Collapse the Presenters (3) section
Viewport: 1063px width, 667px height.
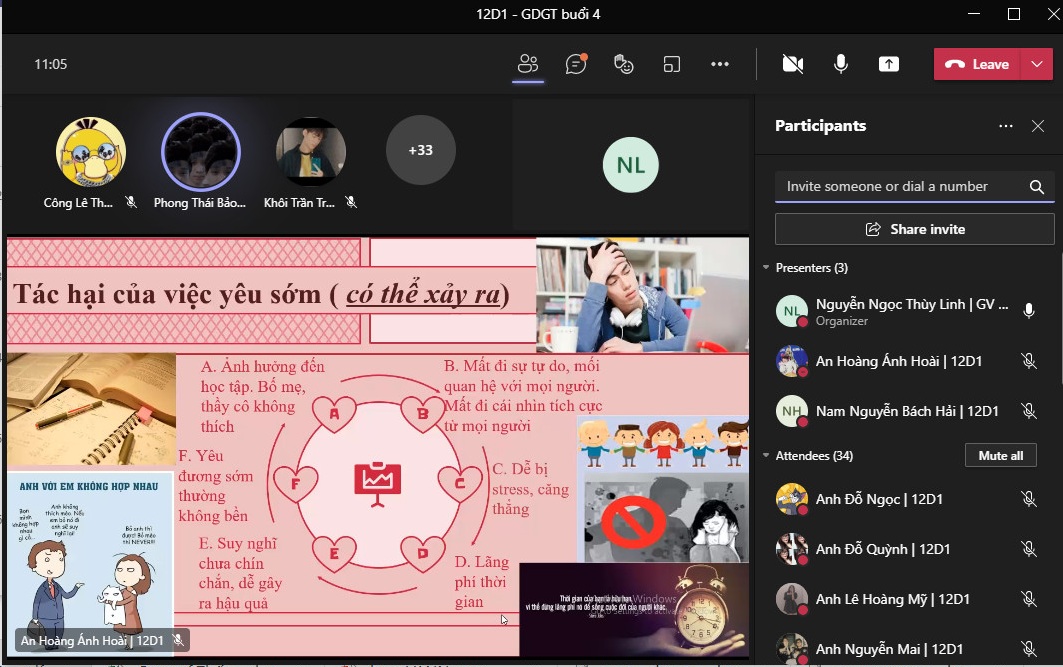pyautogui.click(x=767, y=268)
